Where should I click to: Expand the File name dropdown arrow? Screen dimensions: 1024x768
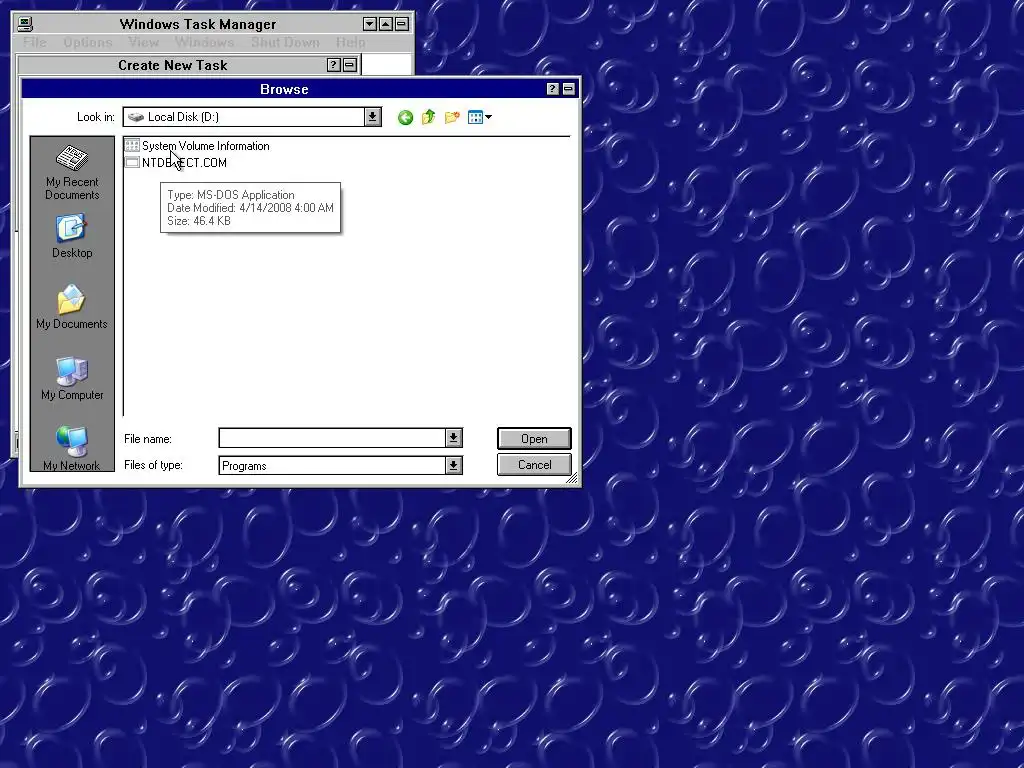coord(453,438)
